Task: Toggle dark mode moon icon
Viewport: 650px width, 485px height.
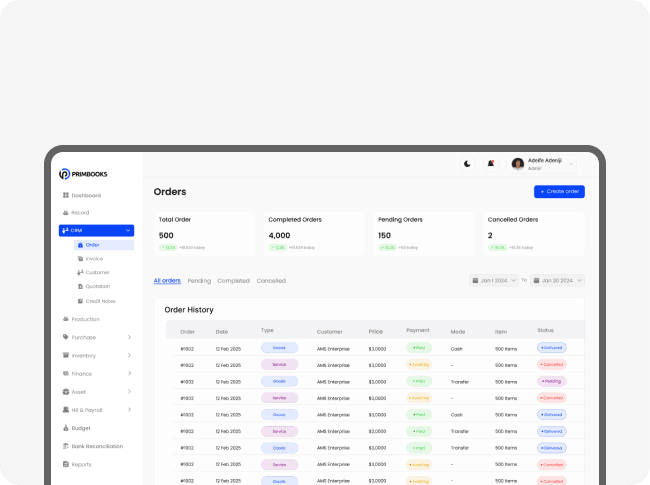Action: (467, 164)
